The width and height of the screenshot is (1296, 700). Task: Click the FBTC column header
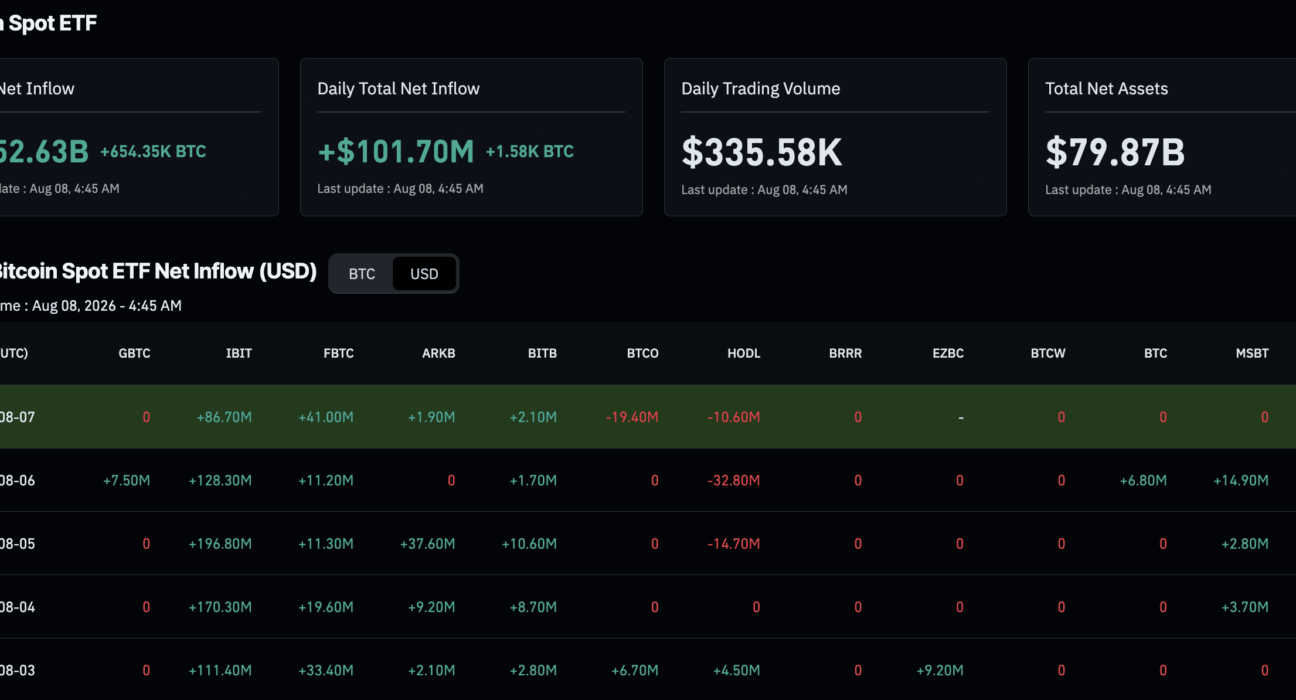(x=338, y=353)
